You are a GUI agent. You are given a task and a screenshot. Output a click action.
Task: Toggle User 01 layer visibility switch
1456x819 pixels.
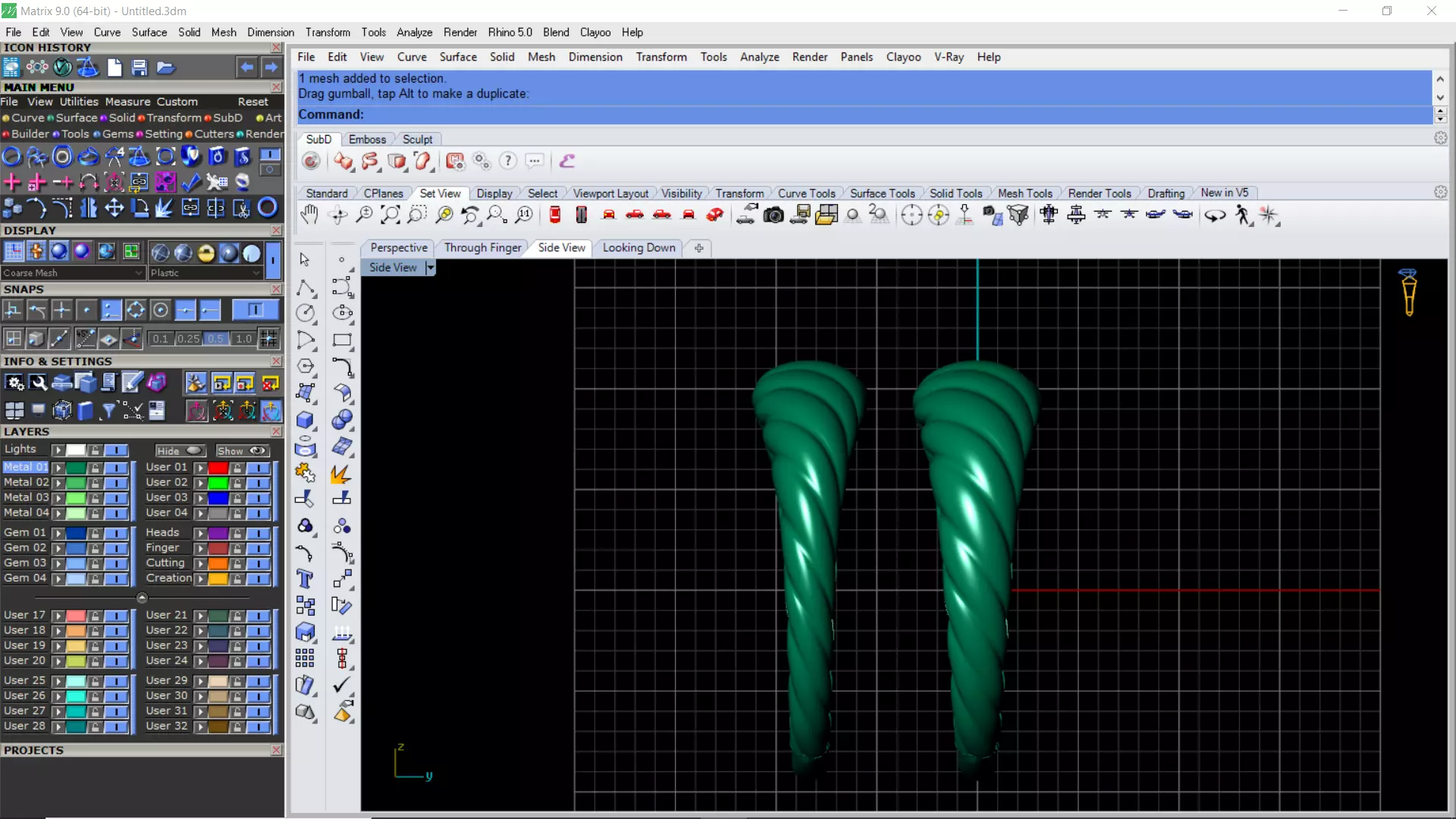[259, 468]
